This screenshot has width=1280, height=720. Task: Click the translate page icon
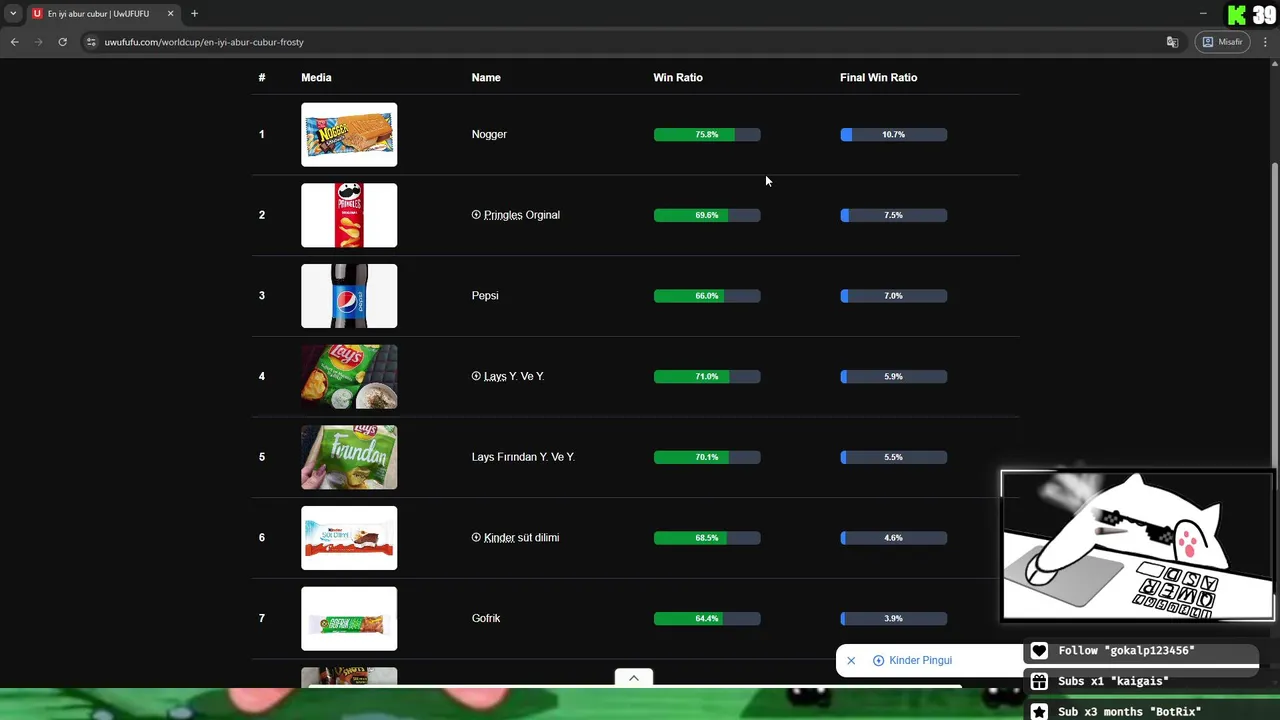coord(1172,42)
